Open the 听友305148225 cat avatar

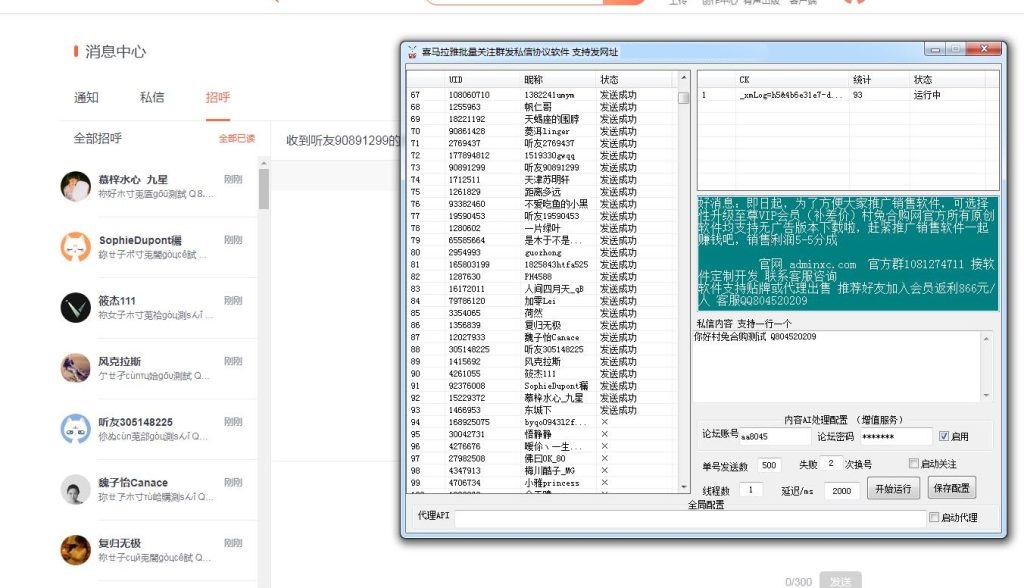point(76,429)
